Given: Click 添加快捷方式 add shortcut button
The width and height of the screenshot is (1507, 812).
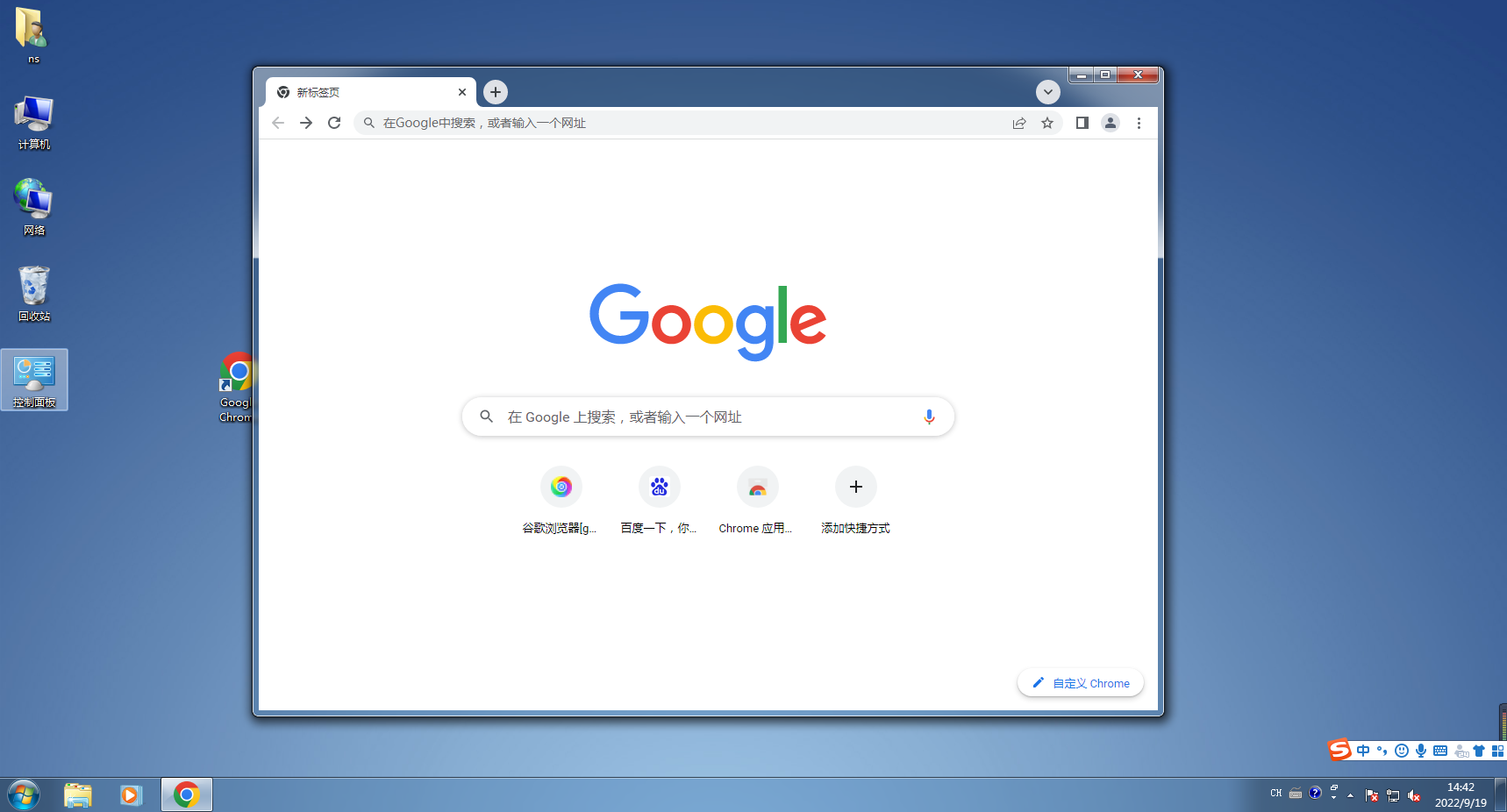Looking at the screenshot, I should 856,501.
